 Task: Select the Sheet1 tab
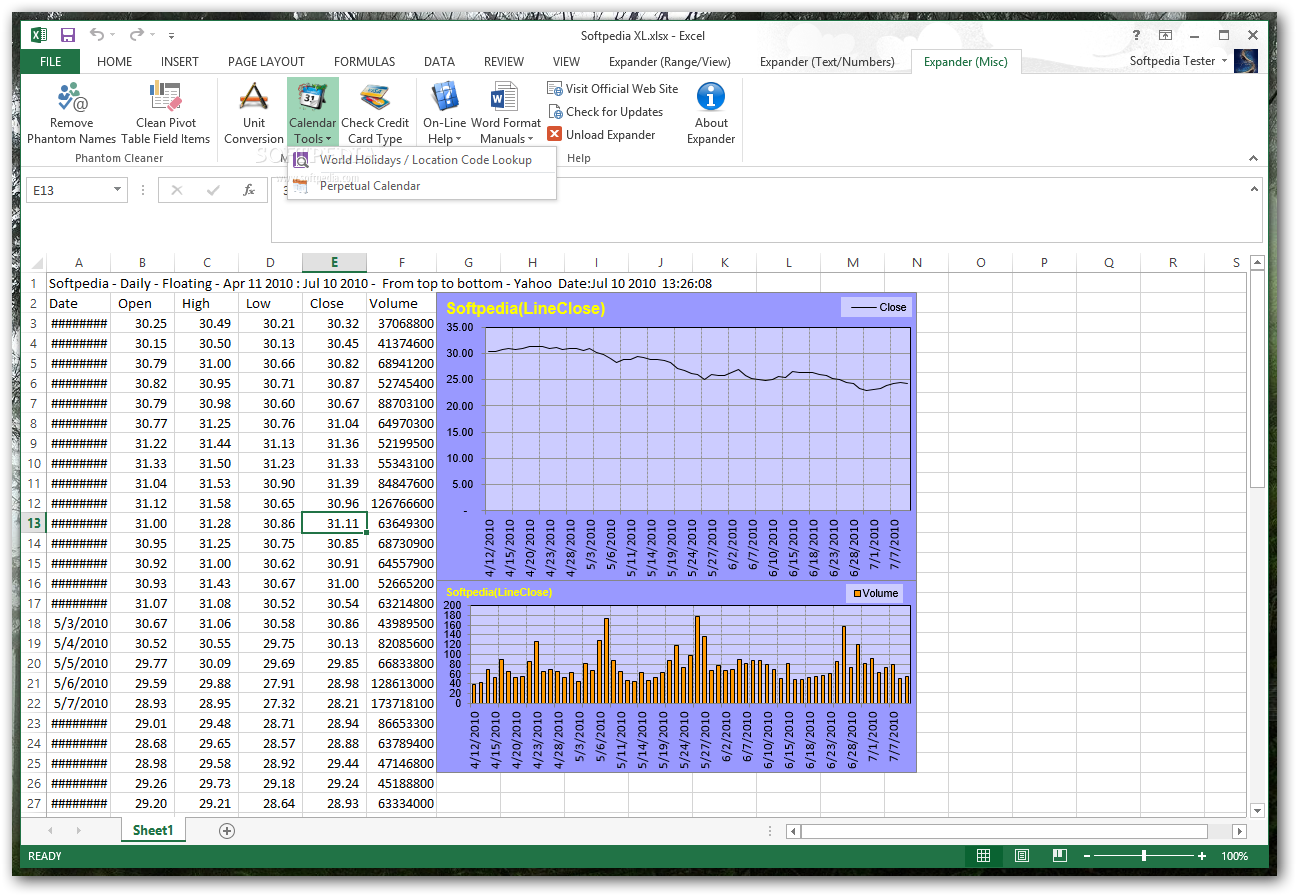point(153,830)
